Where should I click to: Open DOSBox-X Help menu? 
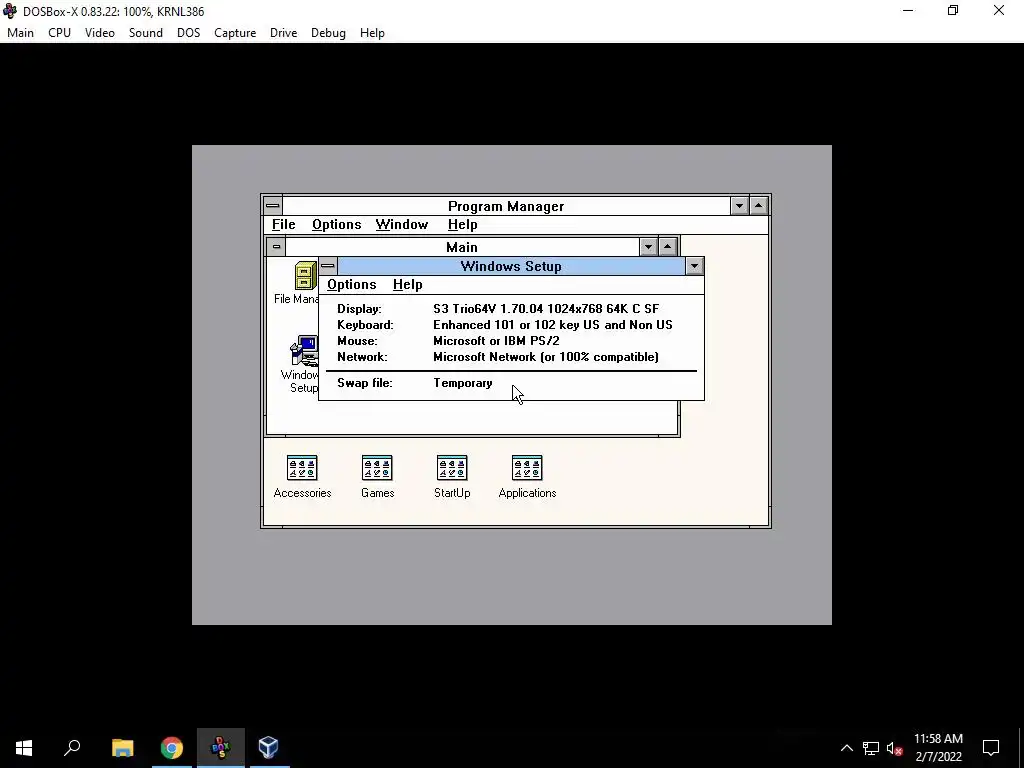tap(372, 33)
